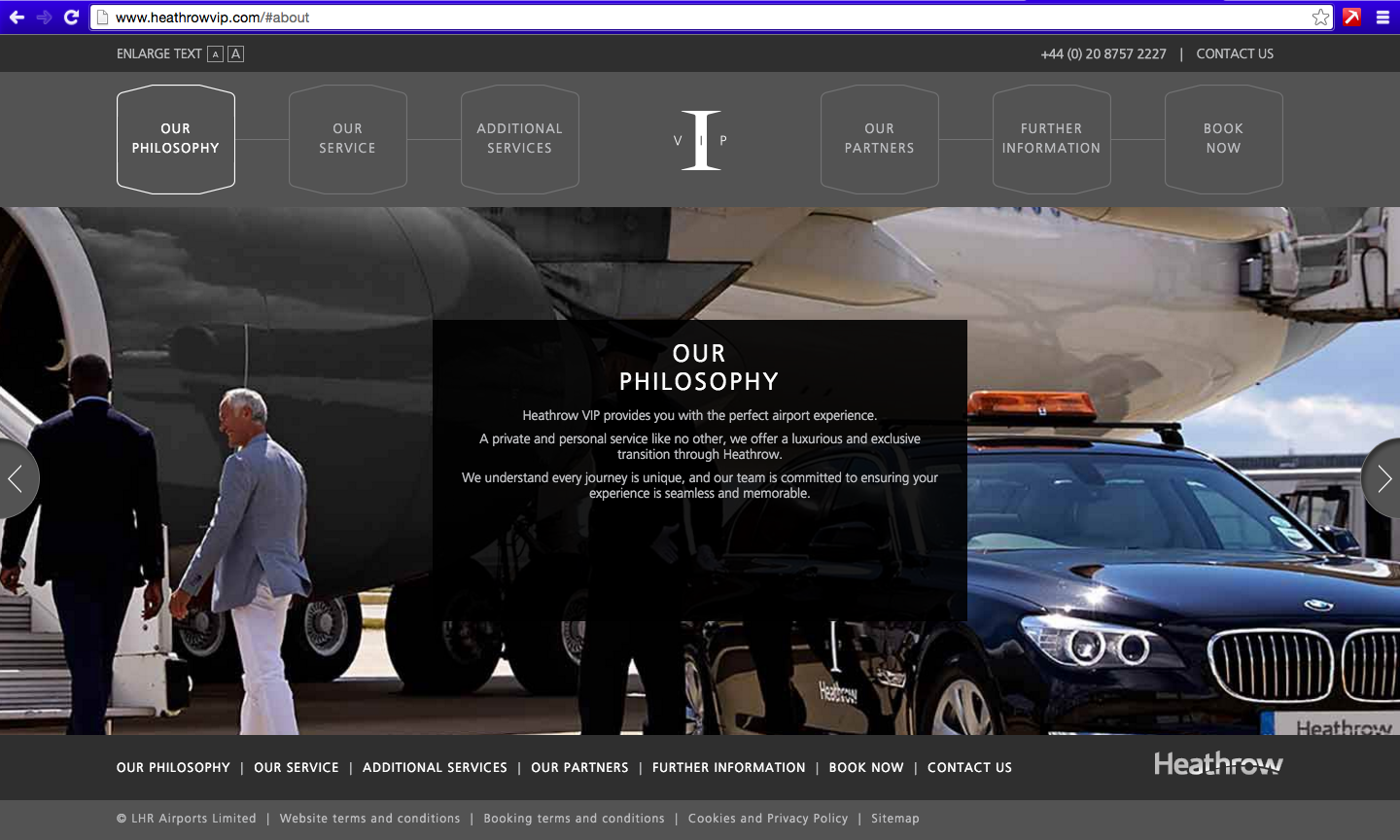Select the larger text size A button
This screenshot has width=1400, height=840.
click(235, 54)
